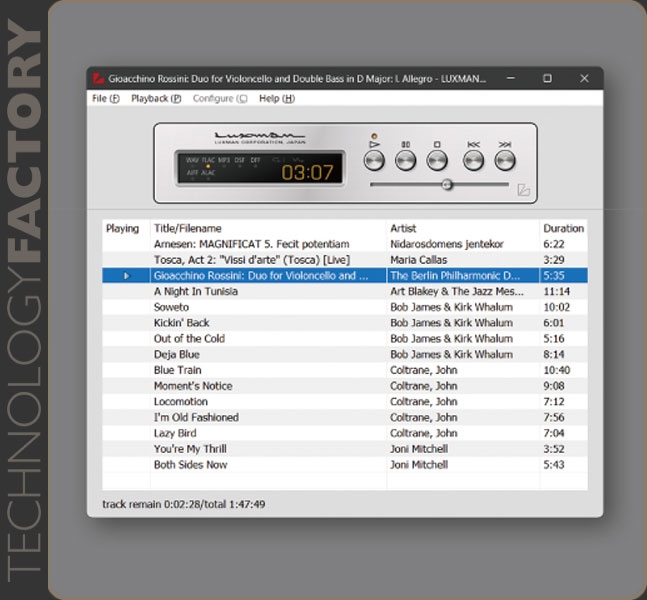
Task: Minimize the Luxman player window
Action: click(511, 78)
